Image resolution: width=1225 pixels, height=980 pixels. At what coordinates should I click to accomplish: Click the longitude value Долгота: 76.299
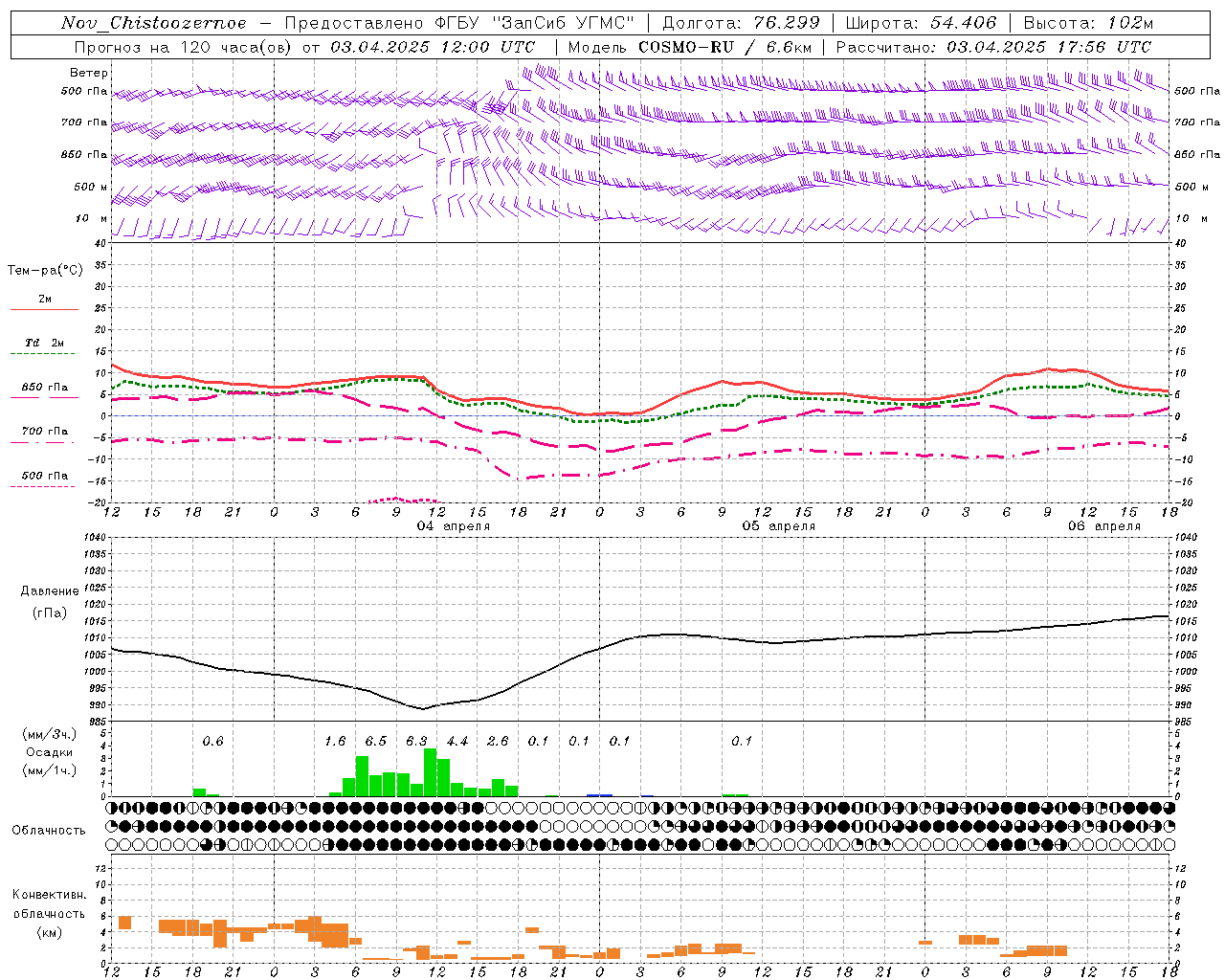tap(741, 23)
